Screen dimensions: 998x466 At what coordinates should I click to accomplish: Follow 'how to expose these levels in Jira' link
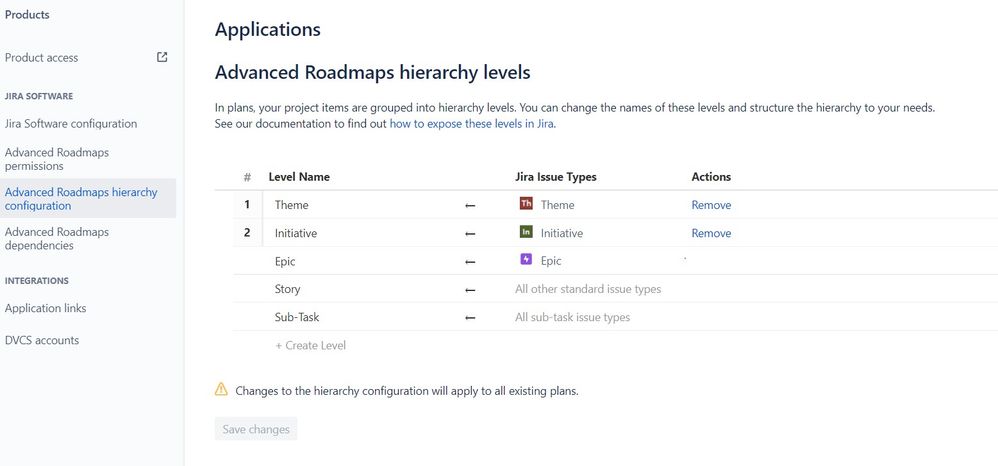coord(472,124)
